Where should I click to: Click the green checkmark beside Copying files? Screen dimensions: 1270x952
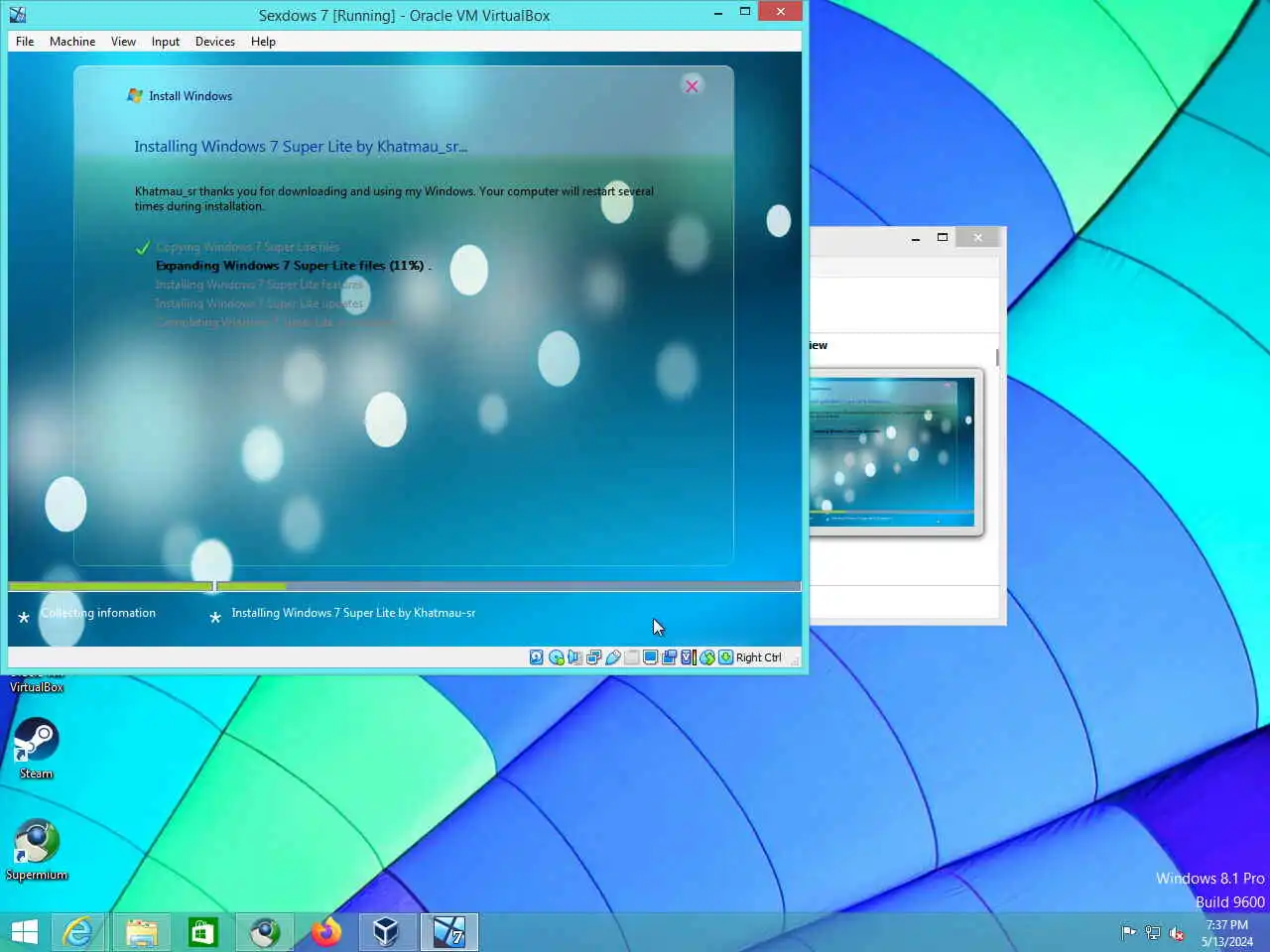coord(143,248)
